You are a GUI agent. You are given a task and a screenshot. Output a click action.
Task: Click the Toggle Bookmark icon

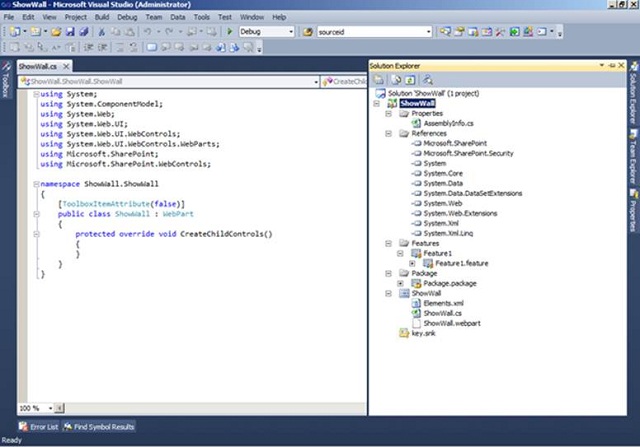(151, 47)
